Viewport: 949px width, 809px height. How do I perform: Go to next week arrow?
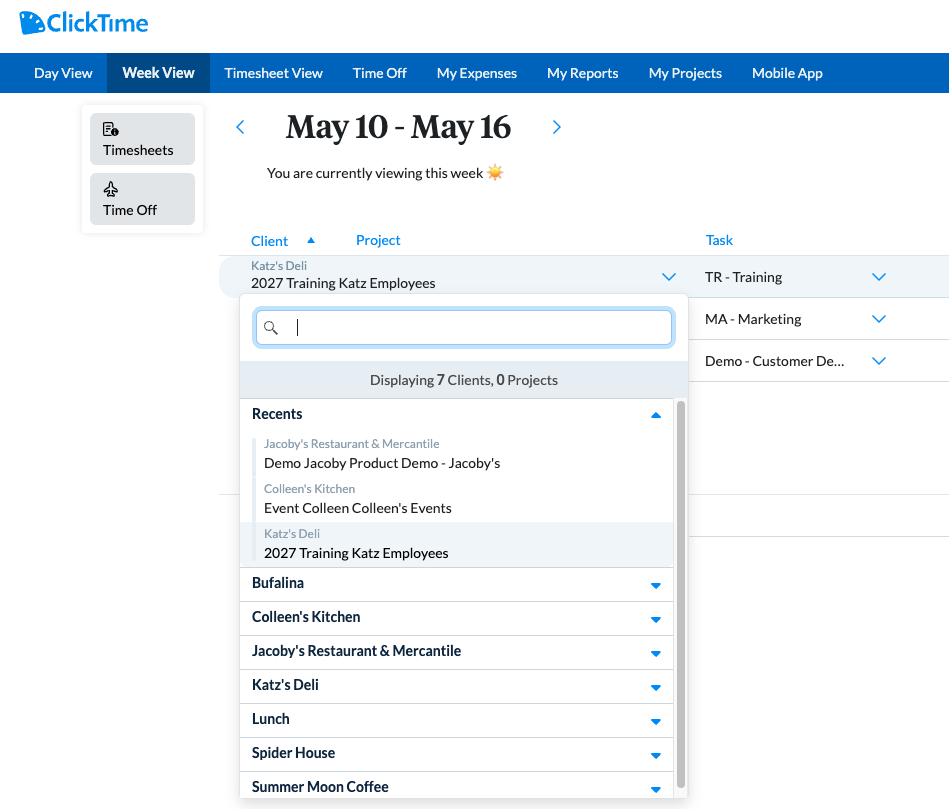[x=557, y=127]
